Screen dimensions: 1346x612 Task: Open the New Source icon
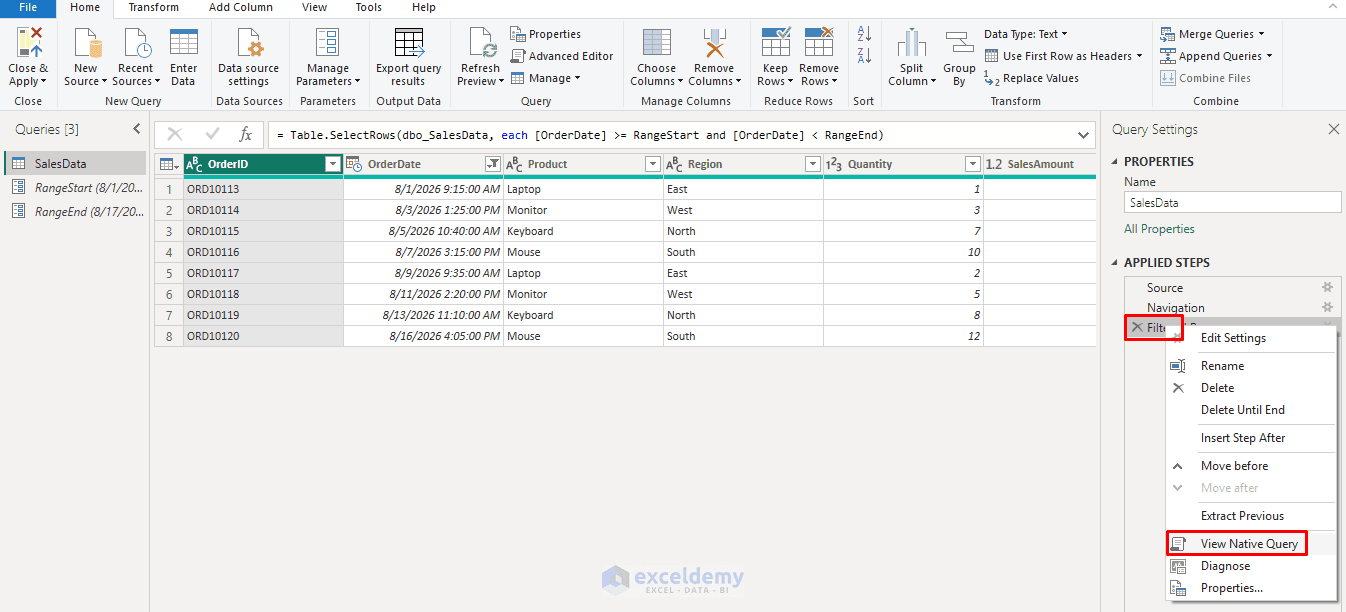88,43
